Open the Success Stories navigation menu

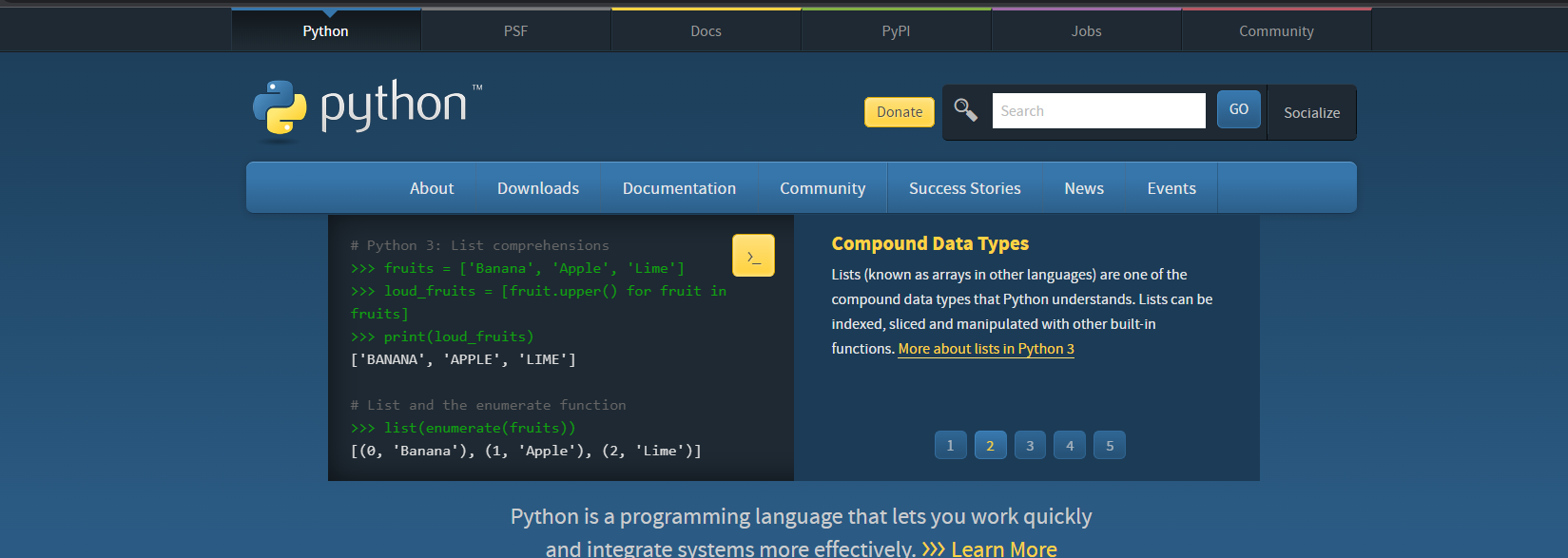coord(965,188)
